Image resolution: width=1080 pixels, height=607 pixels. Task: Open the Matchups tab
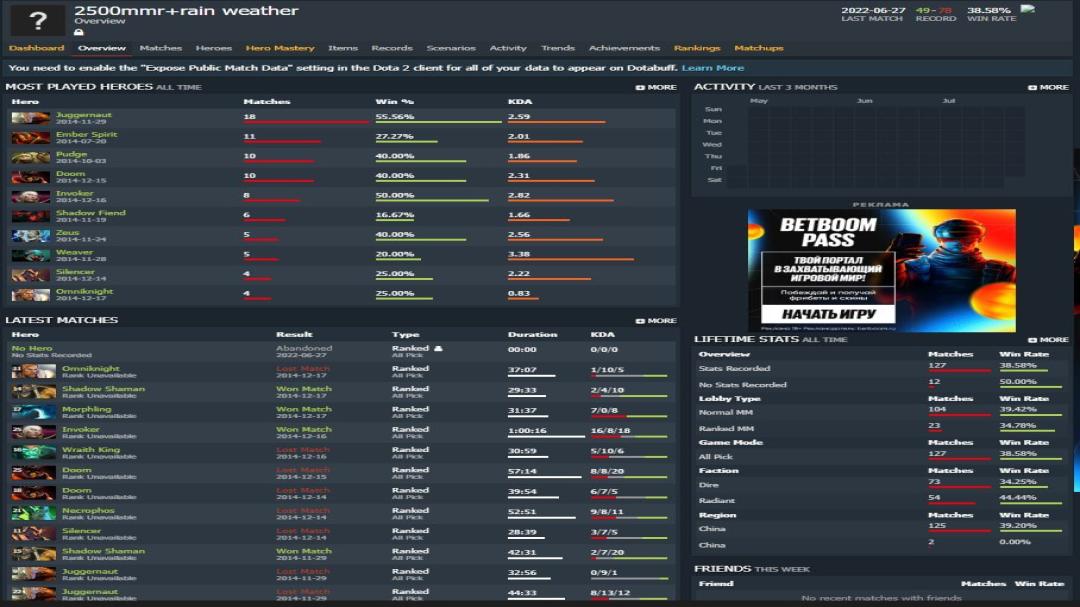tap(759, 48)
